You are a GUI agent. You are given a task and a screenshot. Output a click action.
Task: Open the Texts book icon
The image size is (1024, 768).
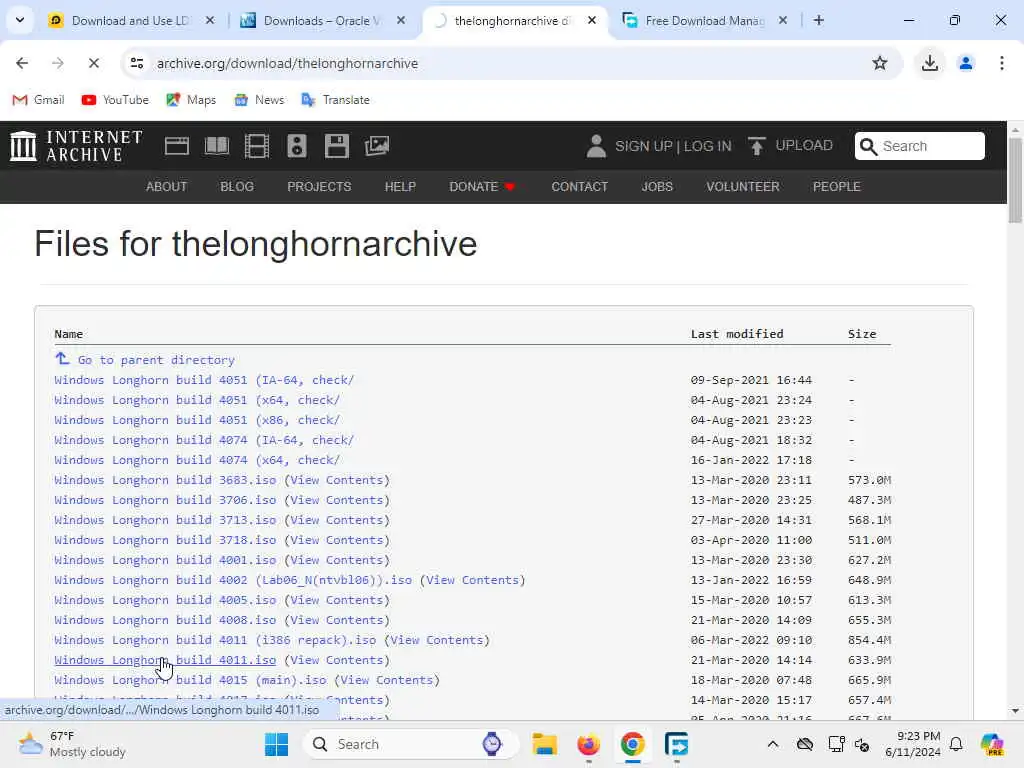point(216,146)
